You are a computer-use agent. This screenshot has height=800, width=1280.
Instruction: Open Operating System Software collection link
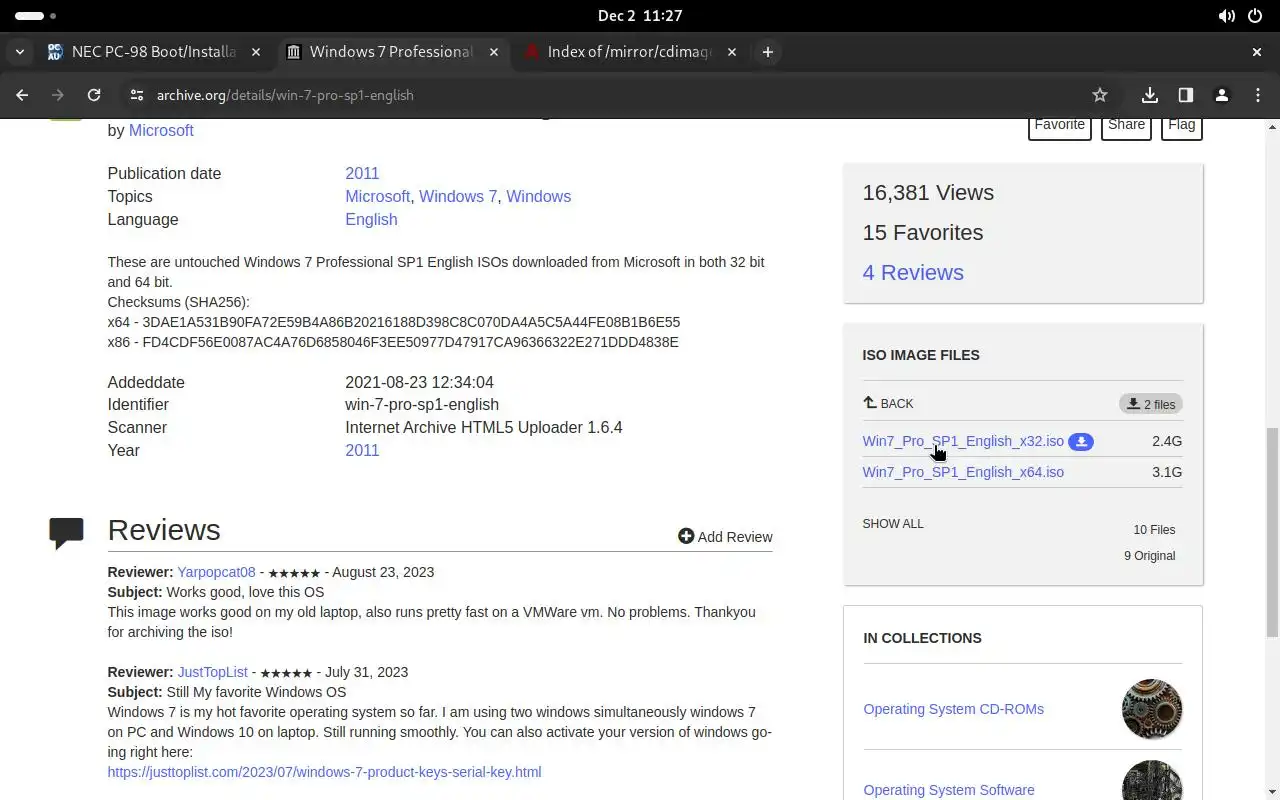949,790
